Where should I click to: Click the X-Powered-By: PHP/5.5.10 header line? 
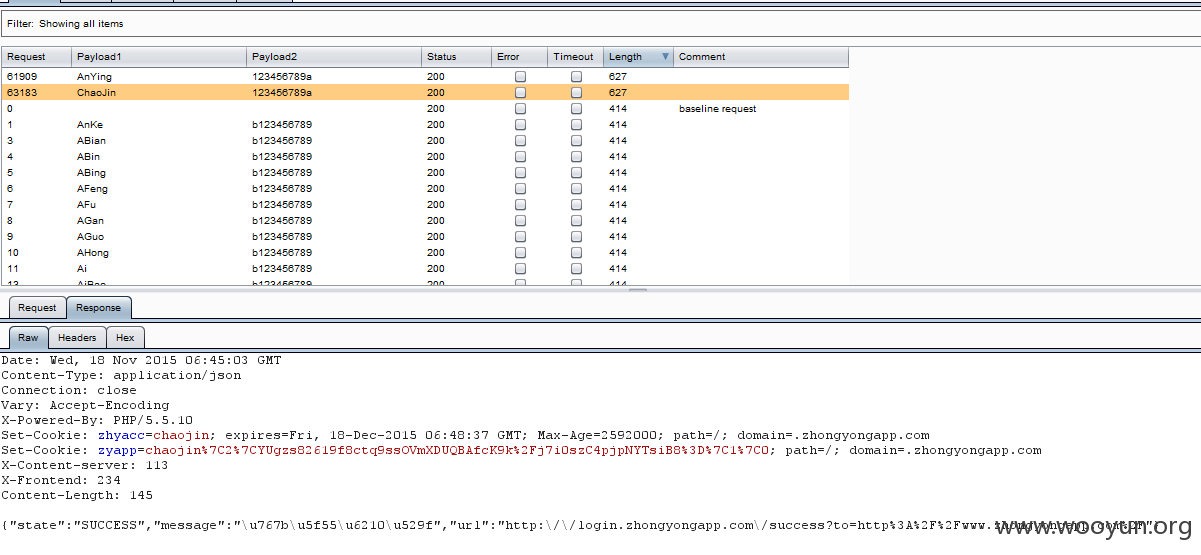coord(97,420)
